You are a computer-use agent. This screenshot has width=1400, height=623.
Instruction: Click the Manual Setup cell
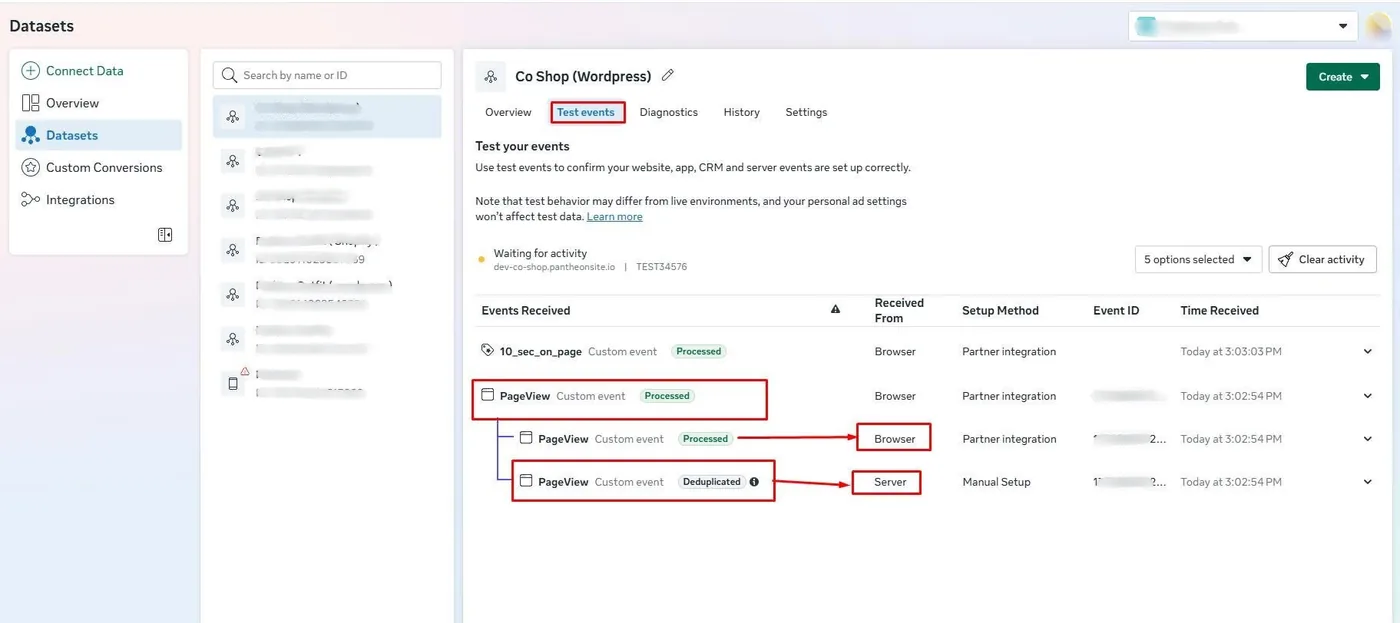[996, 482]
